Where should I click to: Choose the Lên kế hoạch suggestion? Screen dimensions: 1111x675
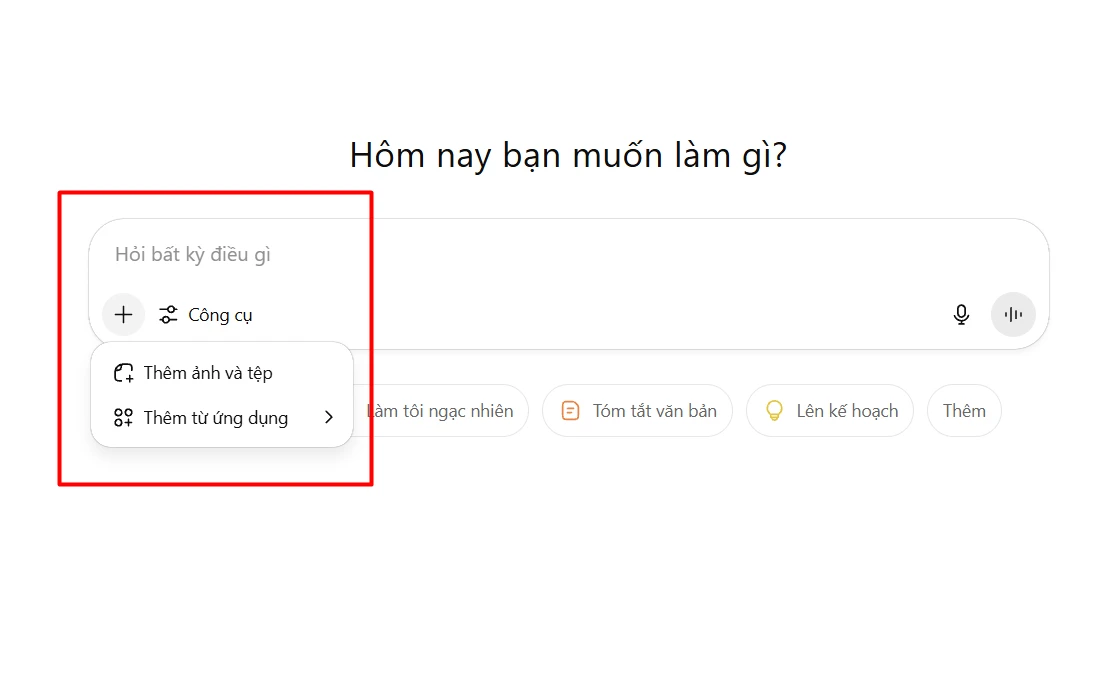tap(830, 411)
